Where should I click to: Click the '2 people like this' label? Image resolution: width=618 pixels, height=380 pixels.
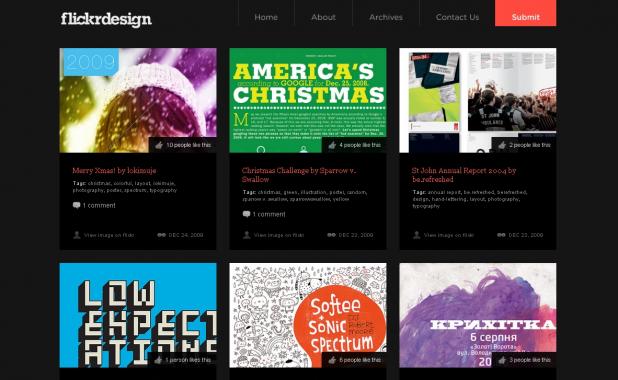pyautogui.click(x=530, y=145)
